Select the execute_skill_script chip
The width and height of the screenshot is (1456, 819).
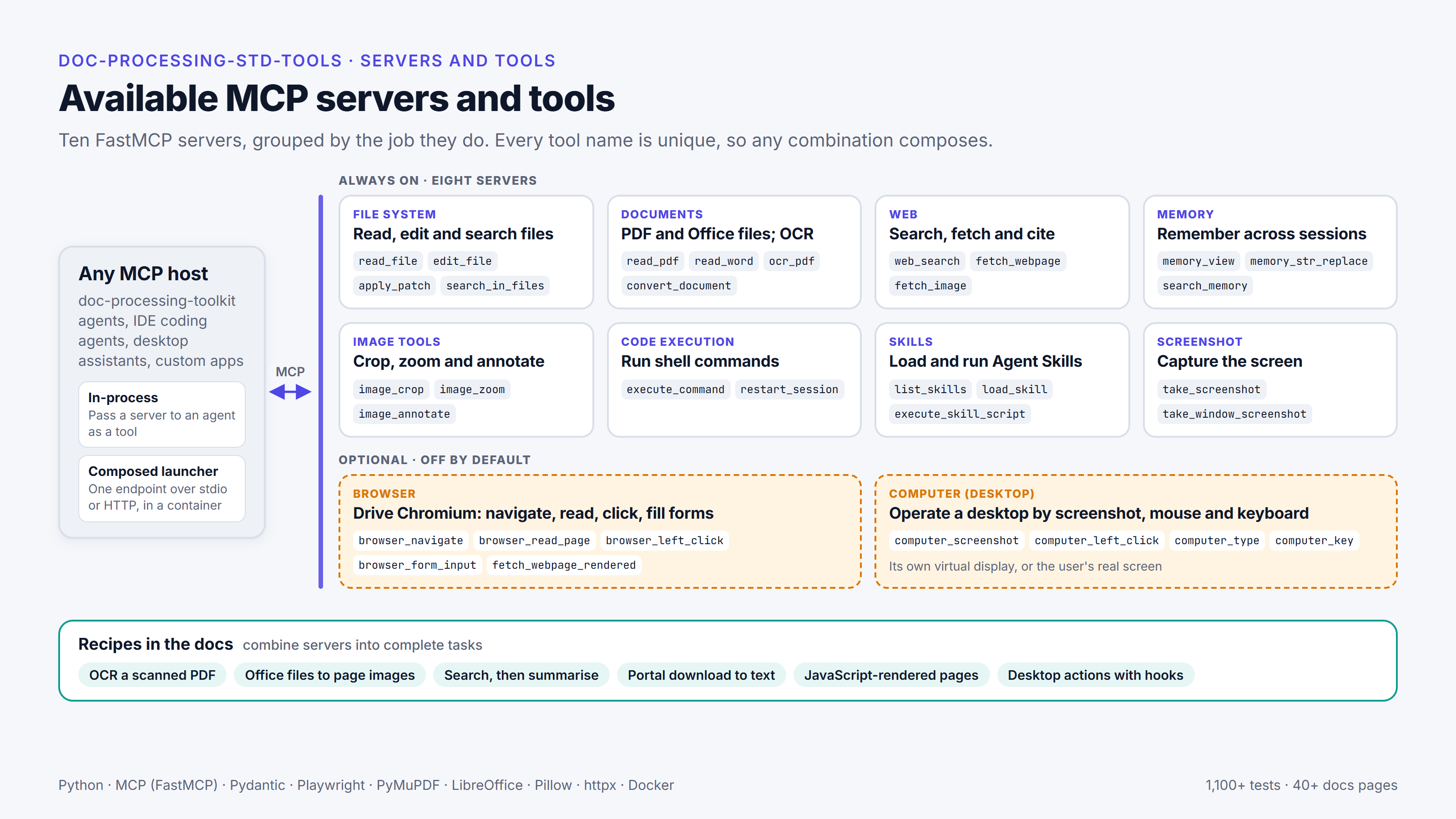point(960,415)
